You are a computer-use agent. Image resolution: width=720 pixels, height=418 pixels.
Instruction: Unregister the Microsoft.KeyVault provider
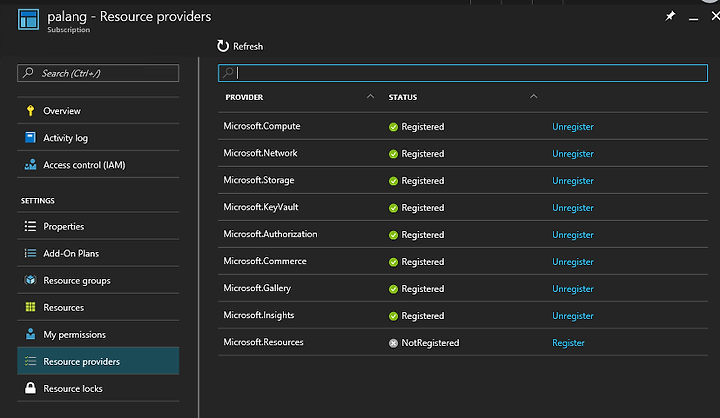point(573,208)
